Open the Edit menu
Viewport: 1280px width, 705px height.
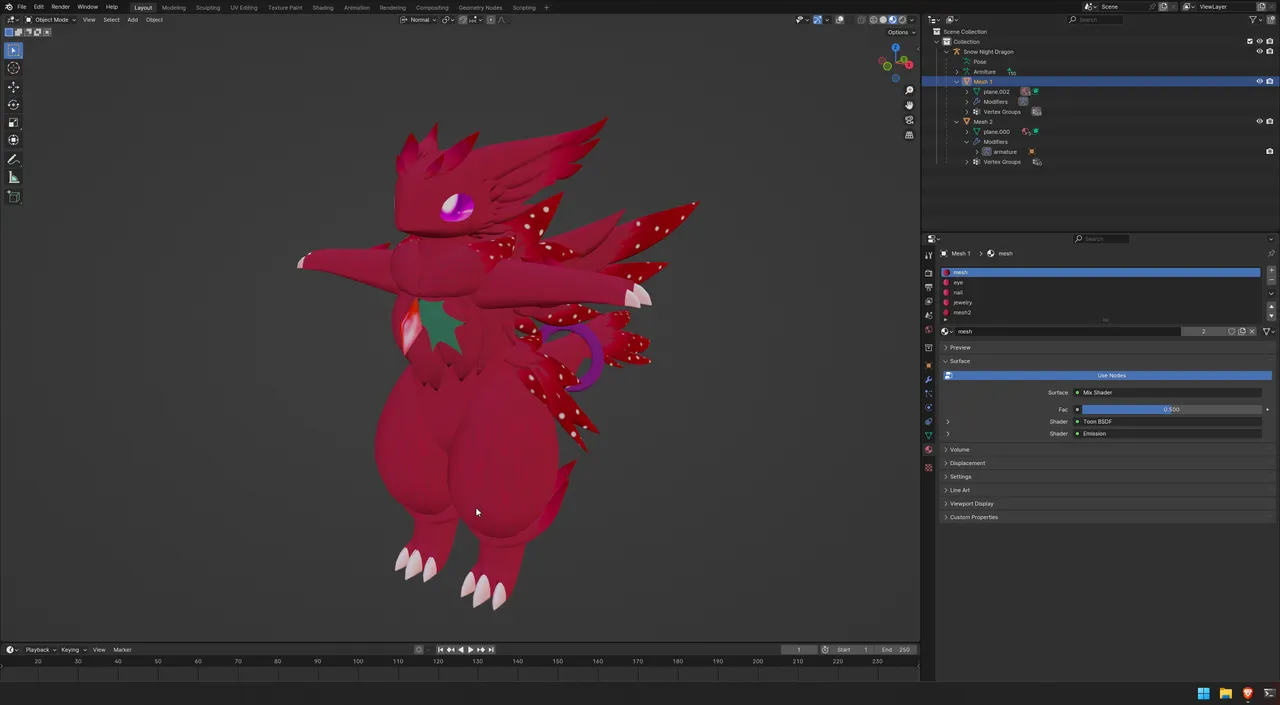38,7
